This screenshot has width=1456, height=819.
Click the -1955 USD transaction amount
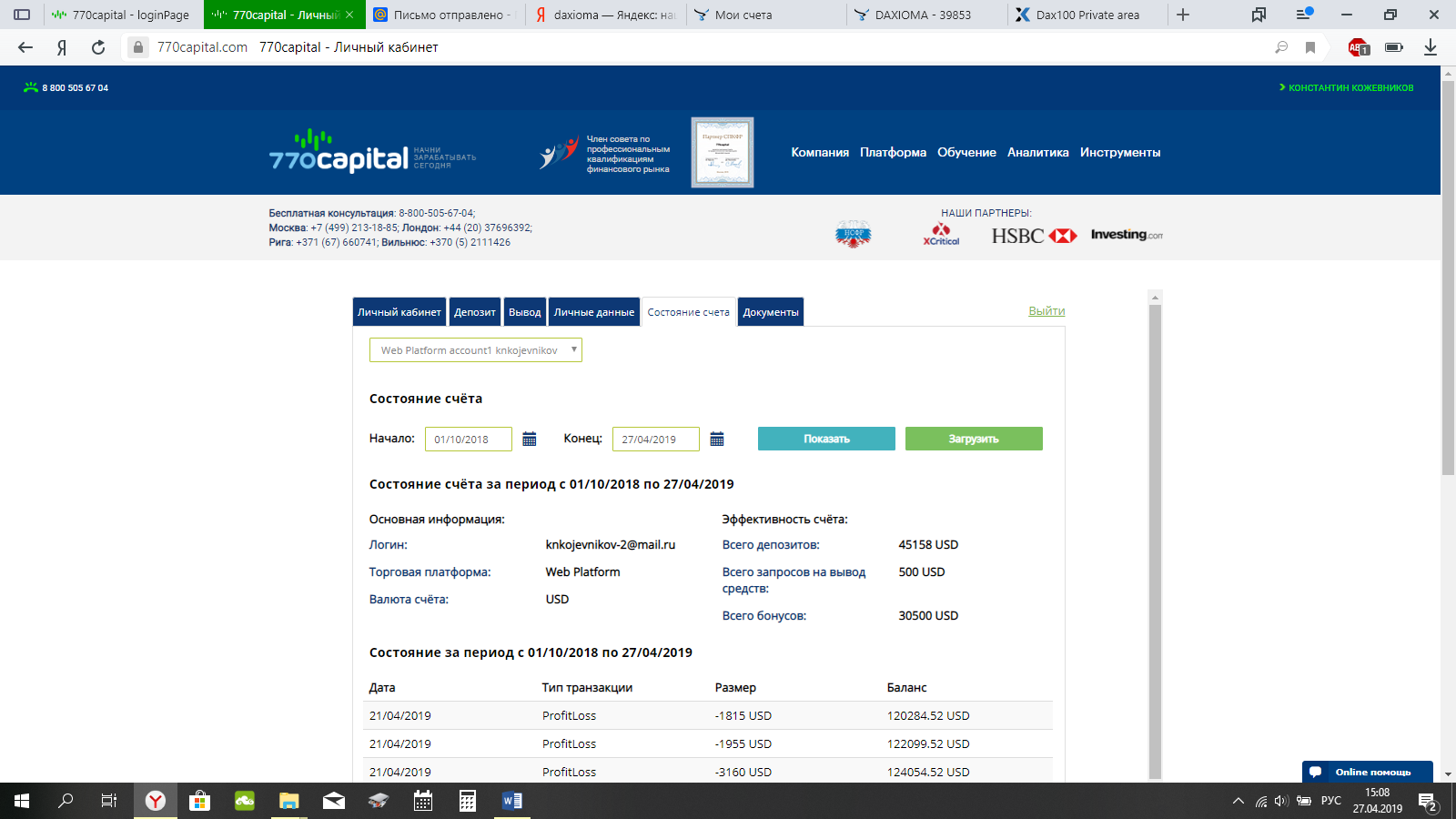click(x=743, y=744)
